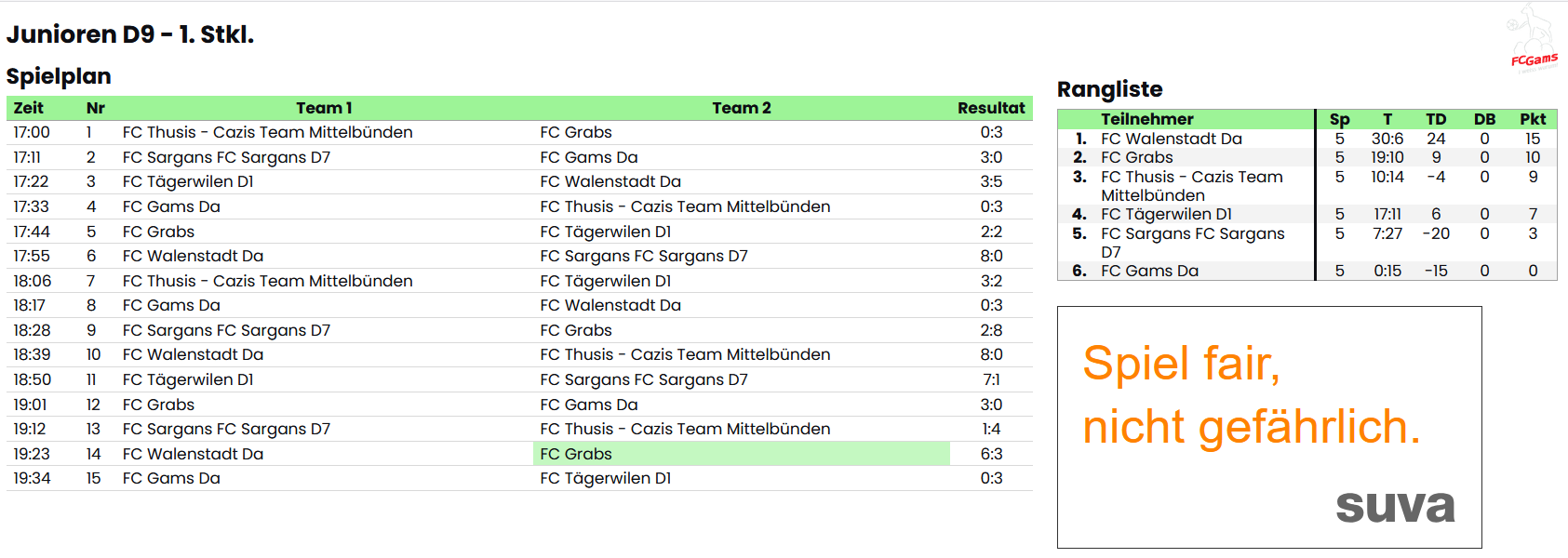This screenshot has height=558, width=1568.
Task: Click the suva logo
Action: point(1394,505)
